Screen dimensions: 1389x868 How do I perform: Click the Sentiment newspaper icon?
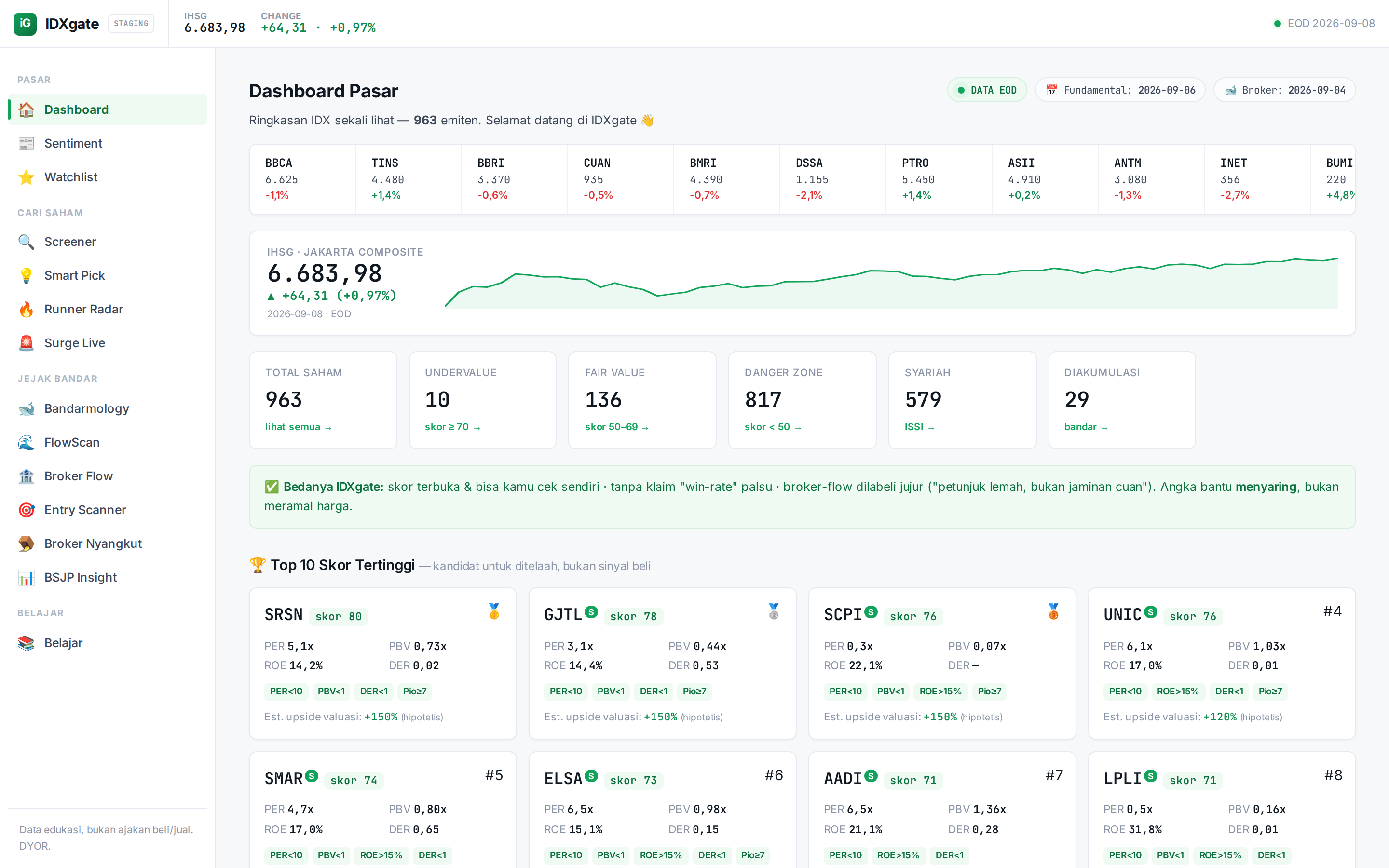[x=27, y=144]
